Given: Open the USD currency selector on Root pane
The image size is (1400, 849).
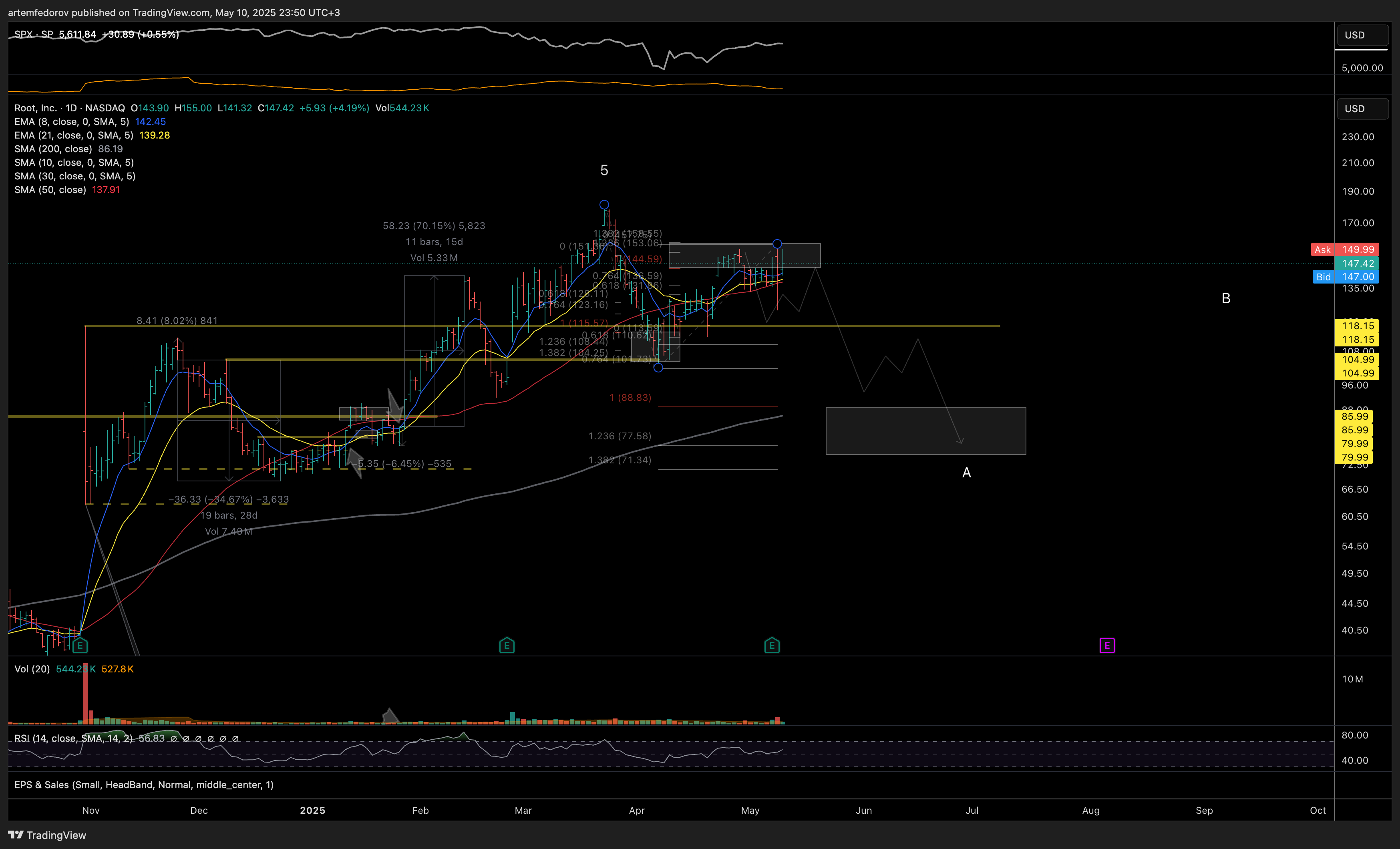Looking at the screenshot, I should pyautogui.click(x=1362, y=109).
